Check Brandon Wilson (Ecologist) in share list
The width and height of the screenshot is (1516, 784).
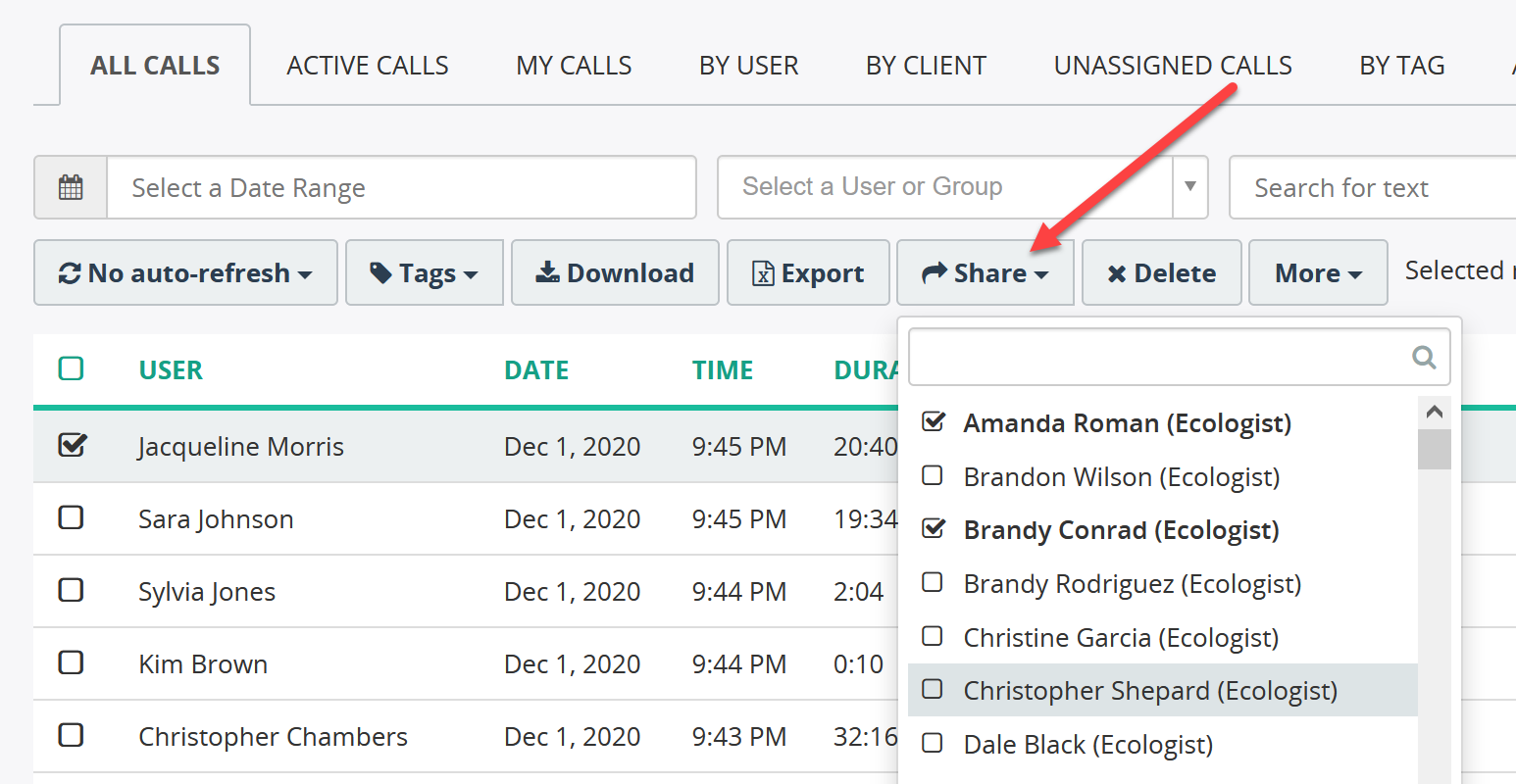click(x=933, y=475)
